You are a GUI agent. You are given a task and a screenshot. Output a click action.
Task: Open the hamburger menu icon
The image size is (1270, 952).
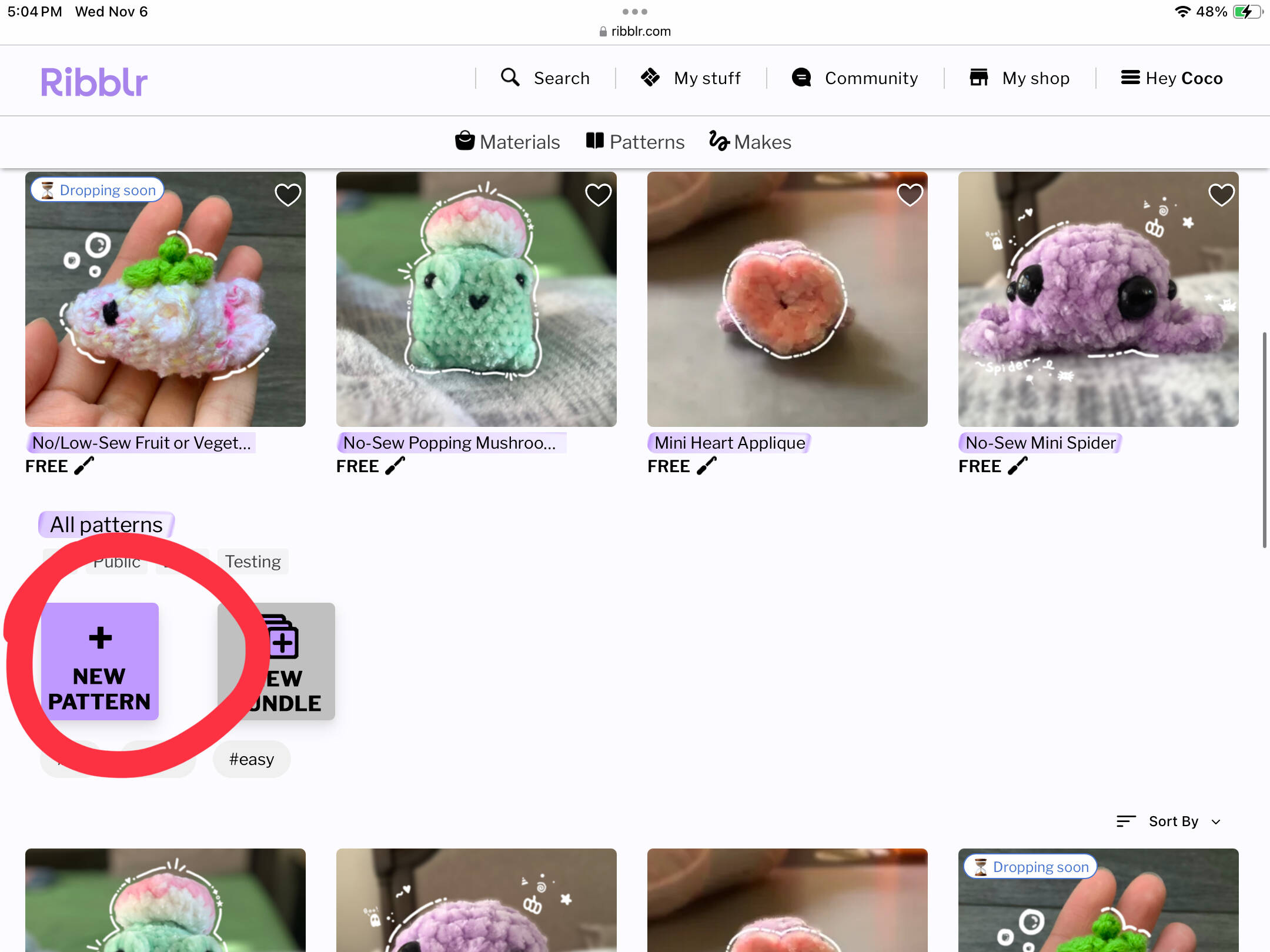click(x=1130, y=78)
